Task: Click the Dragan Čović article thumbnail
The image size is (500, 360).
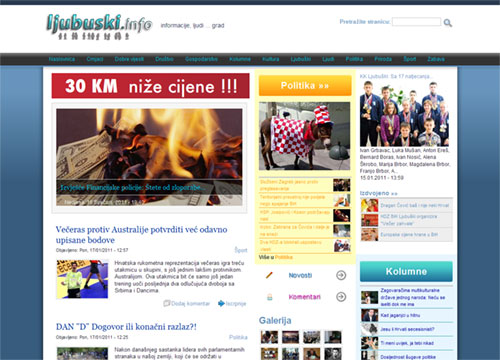Action: click(x=369, y=205)
